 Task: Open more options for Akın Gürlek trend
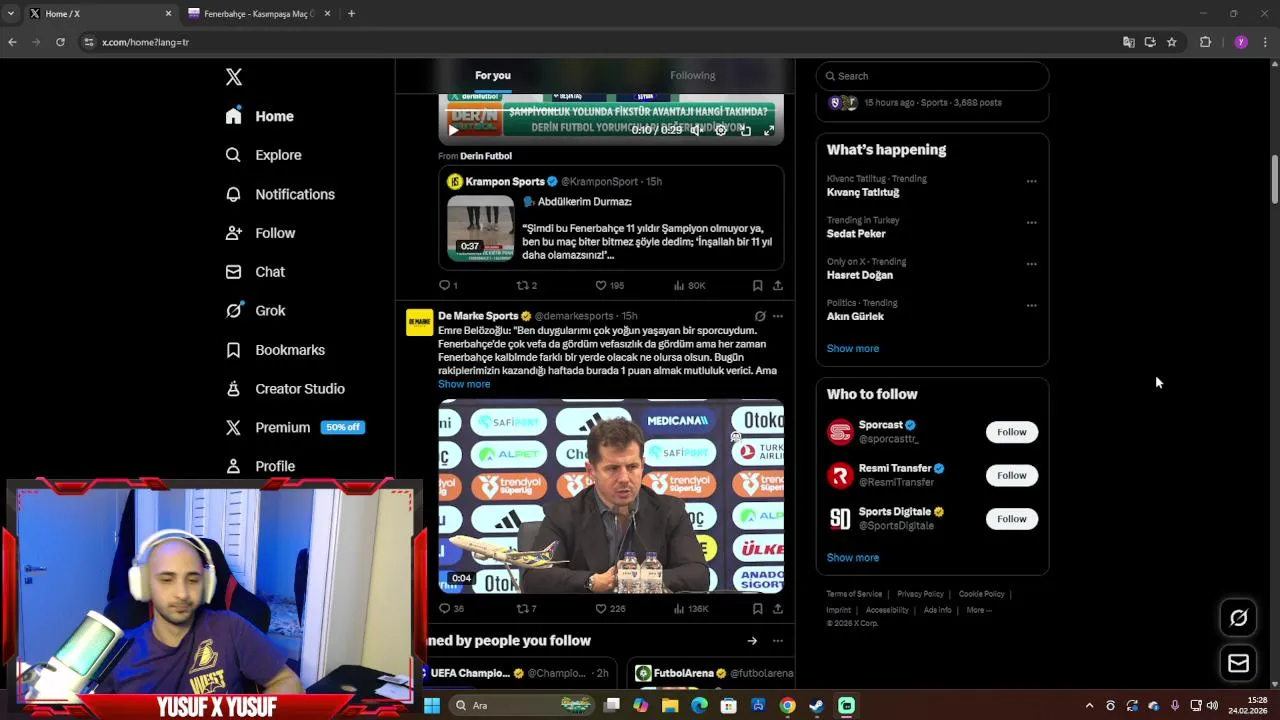1031,305
